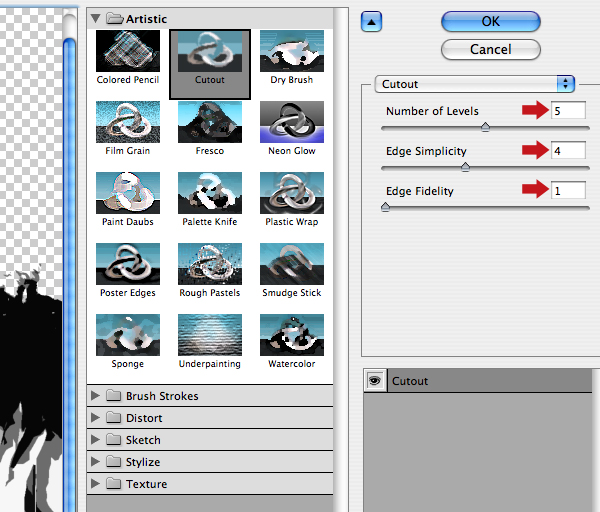Expand the Sketch filter folder
600x512 pixels.
pos(95,440)
